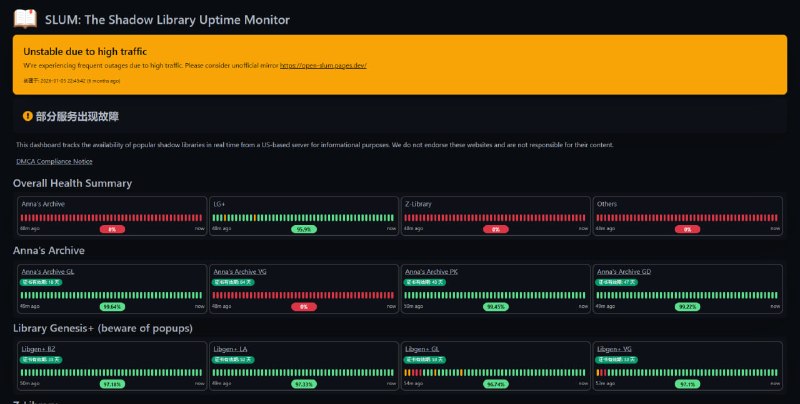Click the 'now' label in Anna's Archive GD card

coord(775,306)
